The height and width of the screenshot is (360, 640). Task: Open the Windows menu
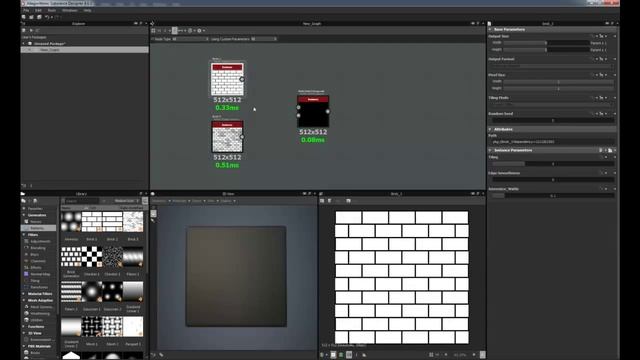70,10
